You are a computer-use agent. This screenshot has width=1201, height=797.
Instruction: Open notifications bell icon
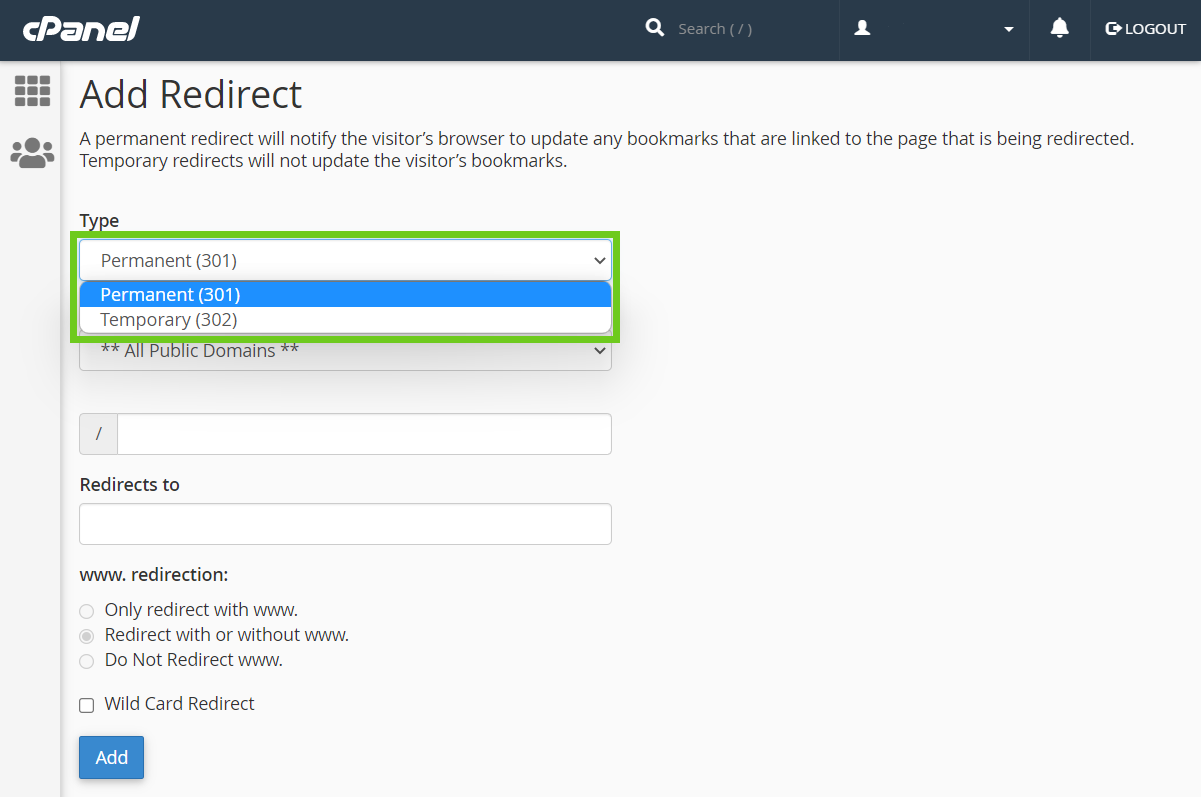pos(1059,29)
